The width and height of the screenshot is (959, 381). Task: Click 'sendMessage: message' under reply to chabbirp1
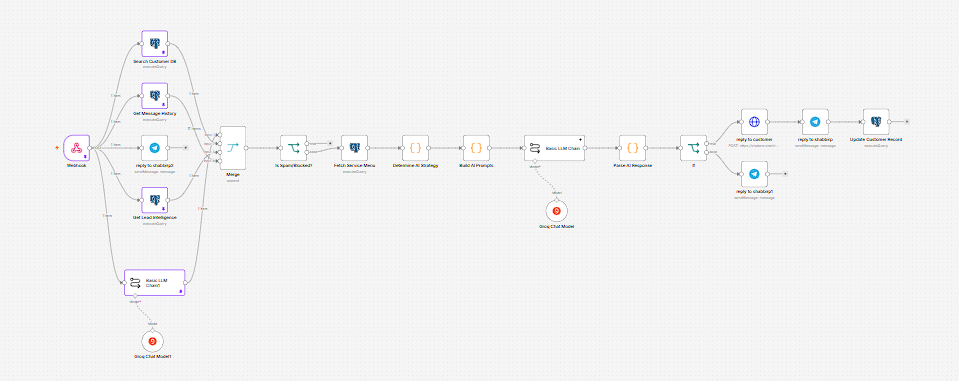point(754,198)
